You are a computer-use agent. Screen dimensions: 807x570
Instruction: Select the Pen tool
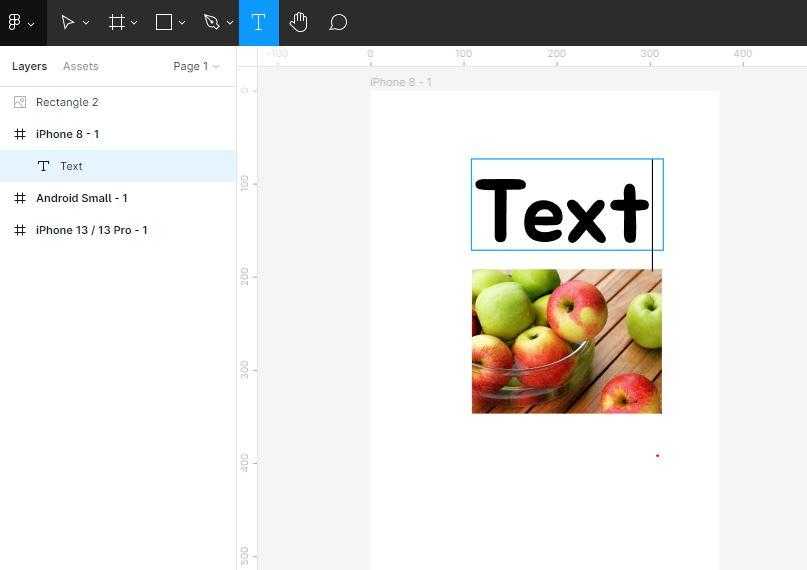(x=211, y=22)
